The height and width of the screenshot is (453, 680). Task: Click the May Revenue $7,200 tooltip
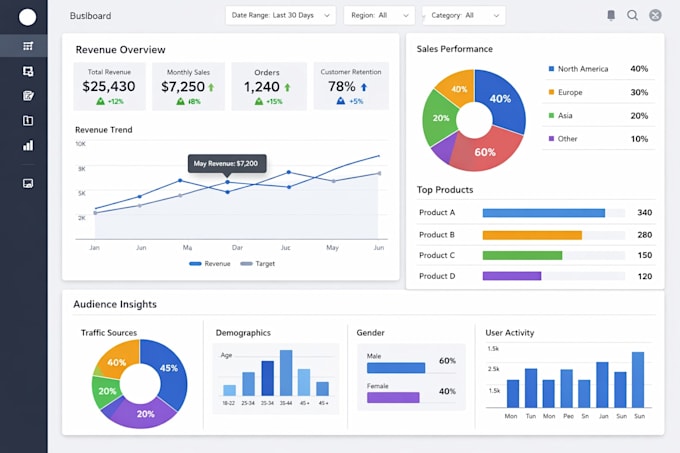tap(227, 163)
